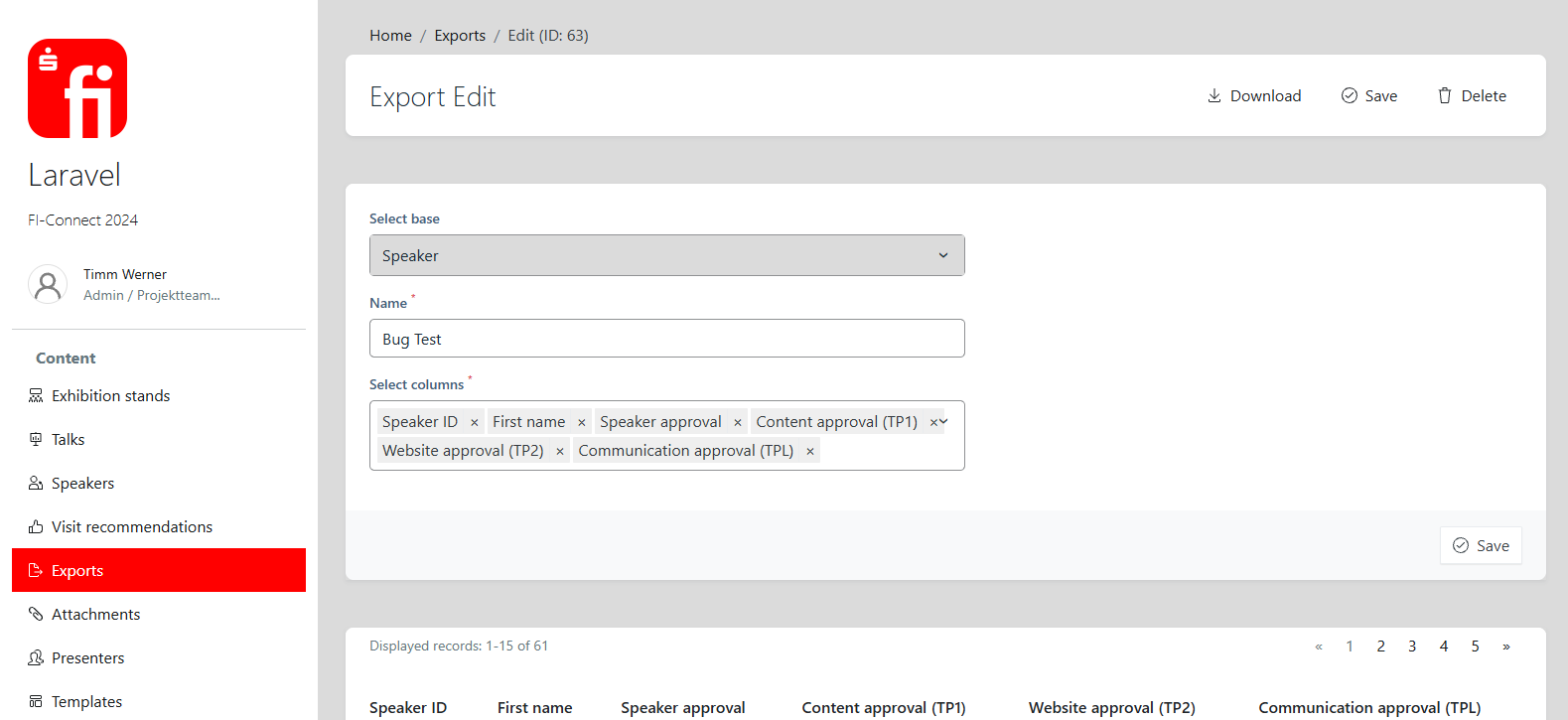Go to page 1 of records

point(1350,647)
